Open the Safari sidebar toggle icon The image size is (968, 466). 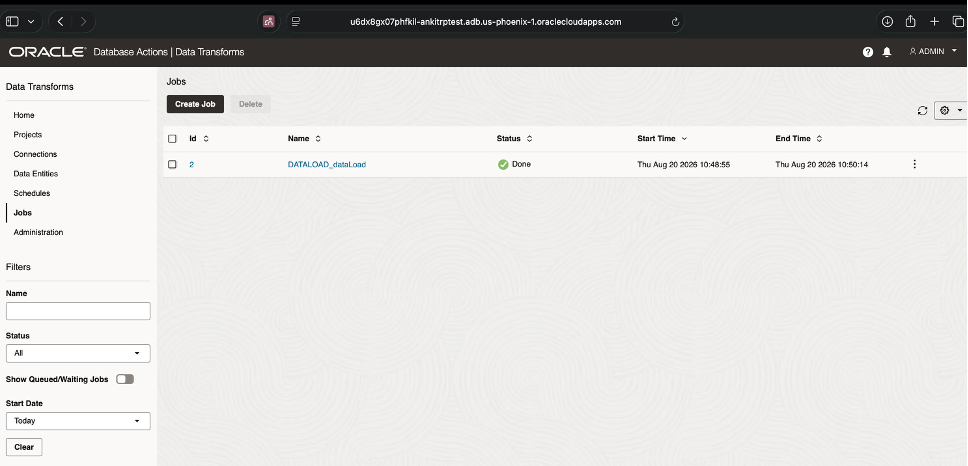tap(12, 22)
